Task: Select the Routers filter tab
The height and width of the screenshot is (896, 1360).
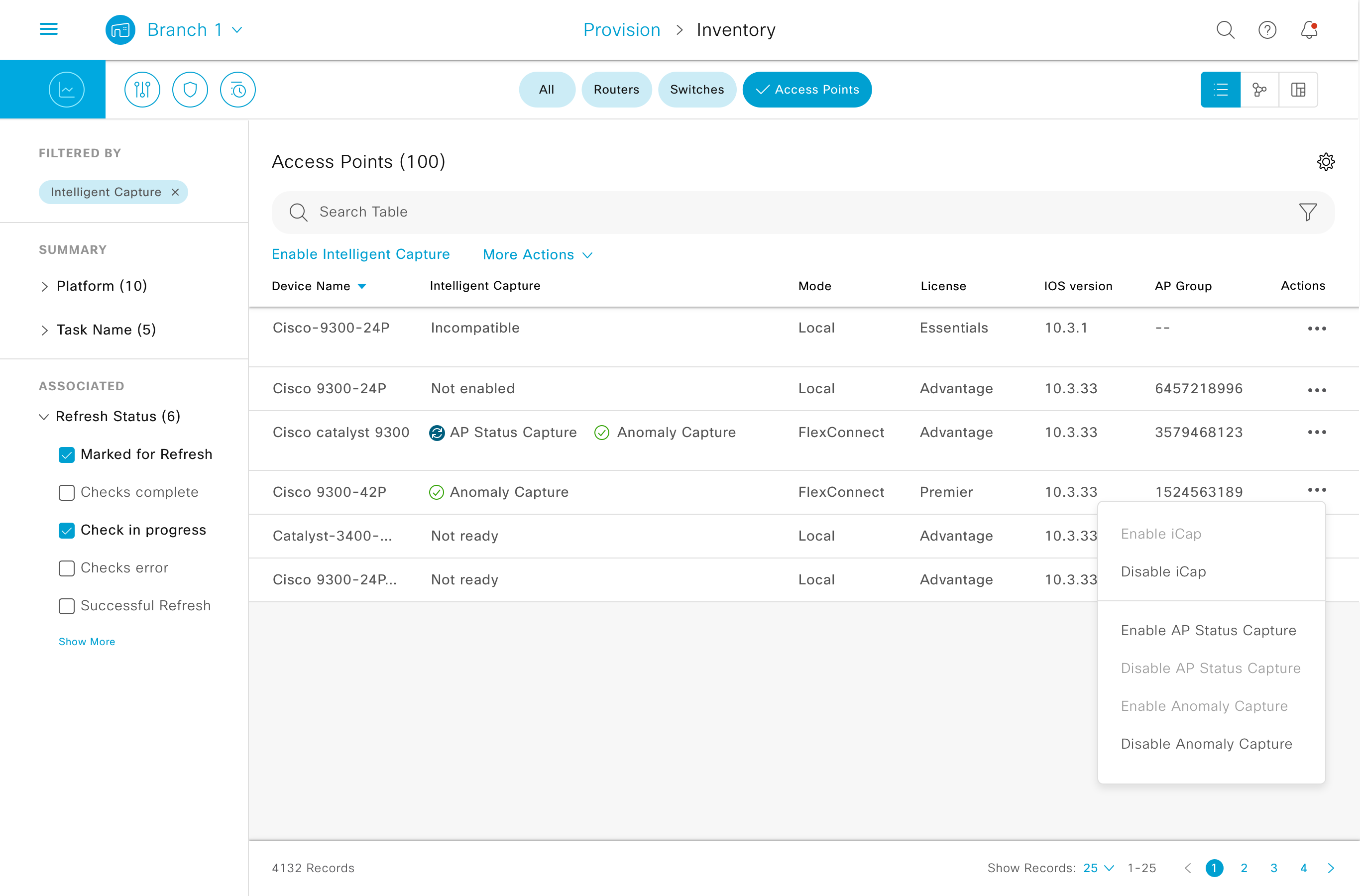Action: click(616, 90)
